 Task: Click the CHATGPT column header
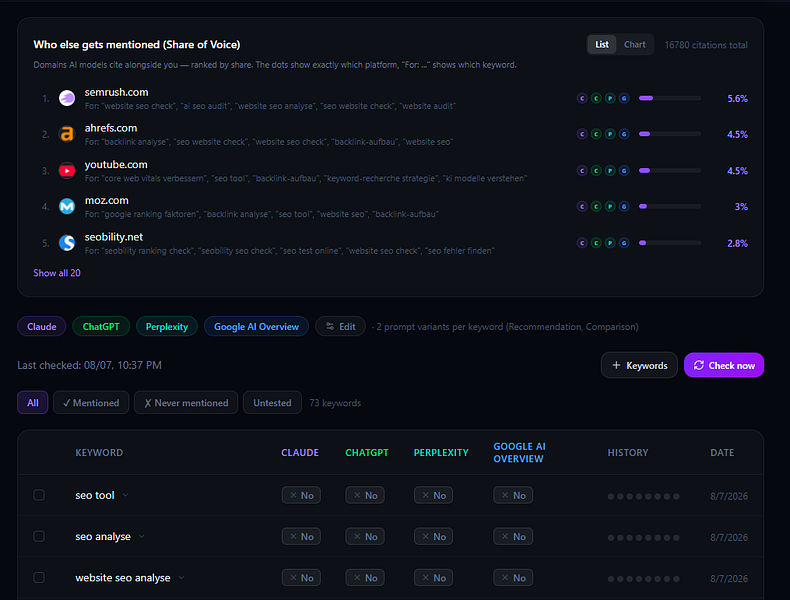367,452
